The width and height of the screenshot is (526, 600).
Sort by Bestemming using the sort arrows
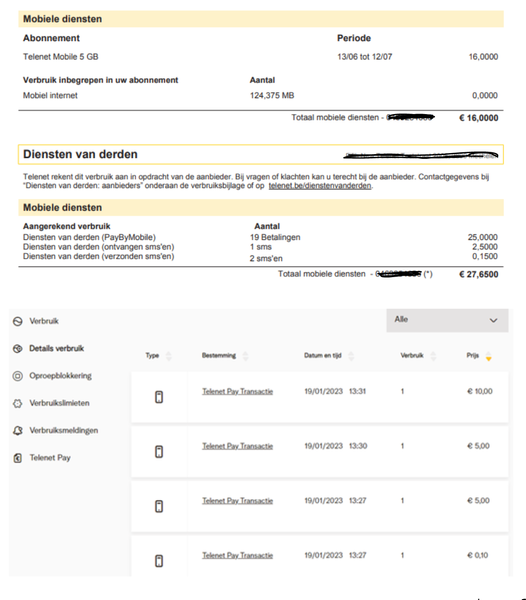[x=245, y=356]
